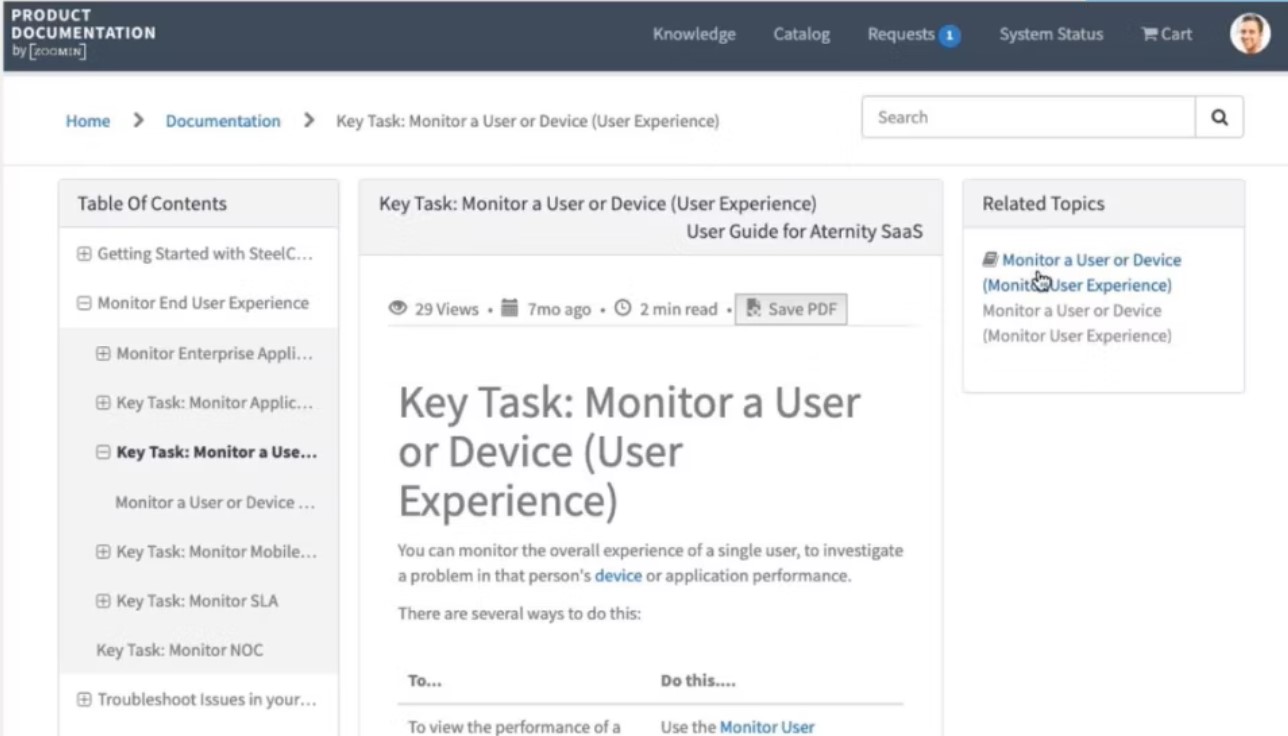Expand Getting Started with SteelC… section
This screenshot has width=1288, height=736.
click(84, 254)
